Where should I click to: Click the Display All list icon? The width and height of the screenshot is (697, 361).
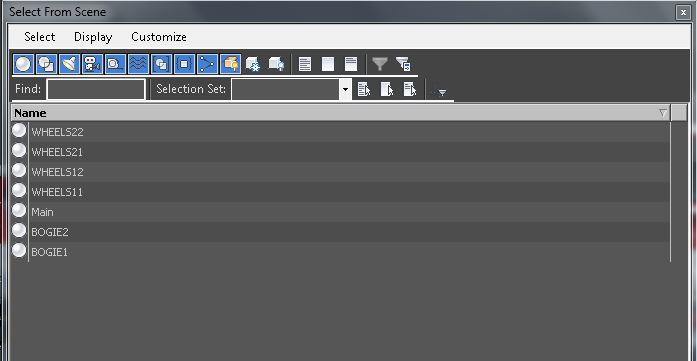click(305, 64)
